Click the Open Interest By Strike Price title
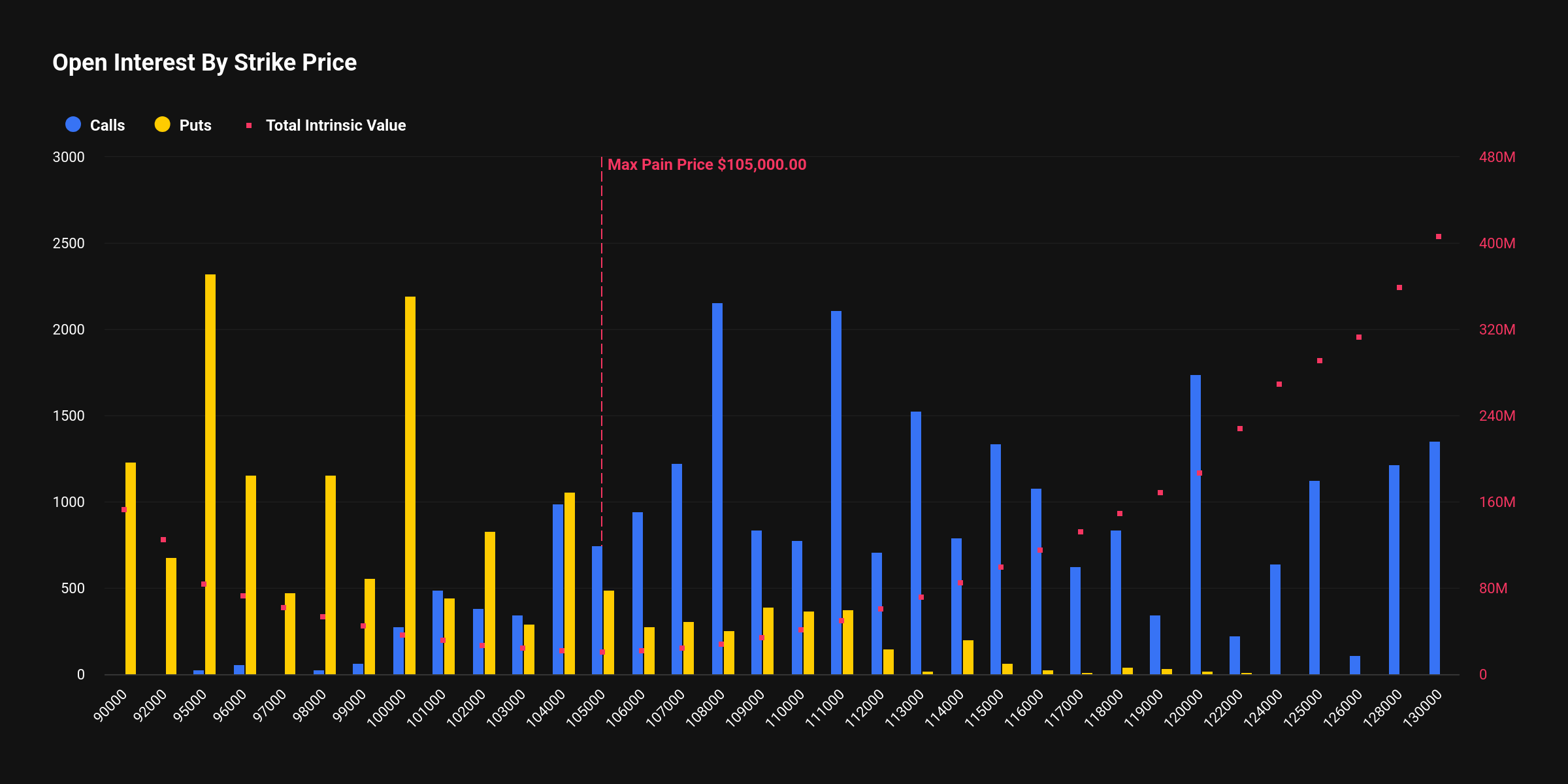 tap(204, 63)
